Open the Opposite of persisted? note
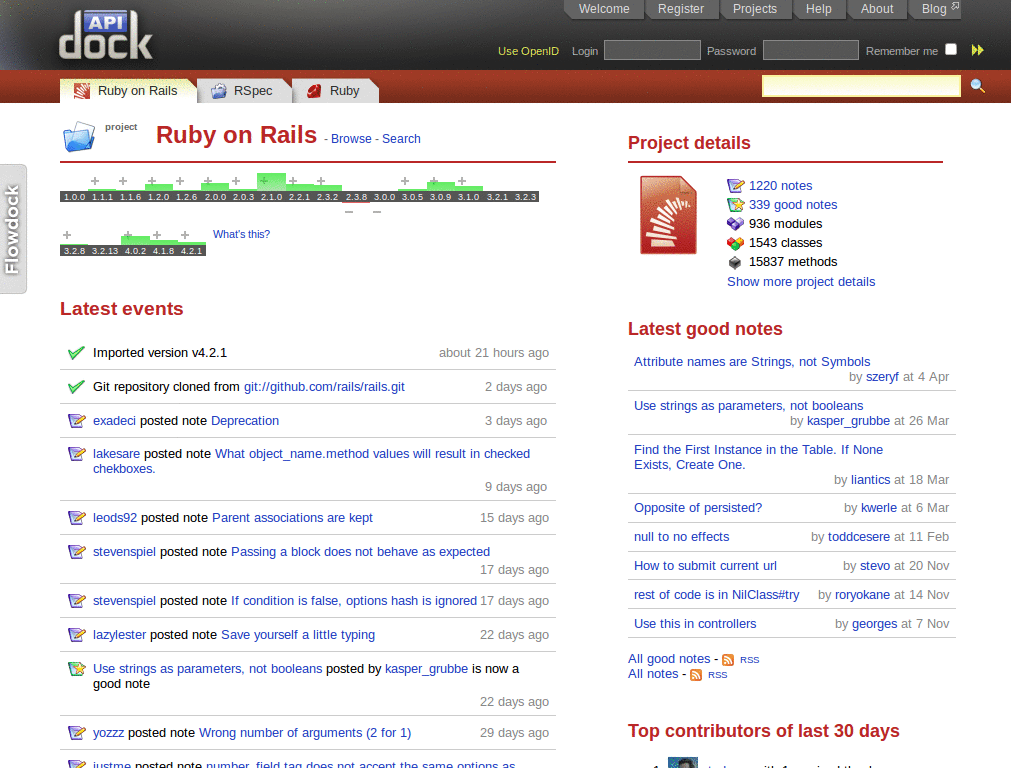This screenshot has height=768, width=1024. pos(697,507)
